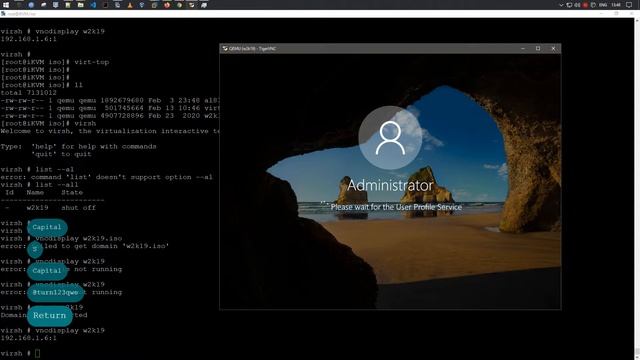Image resolution: width=640 pixels, height=360 pixels.
Task: Click the 4907728896 file listing line
Action: click(110, 116)
